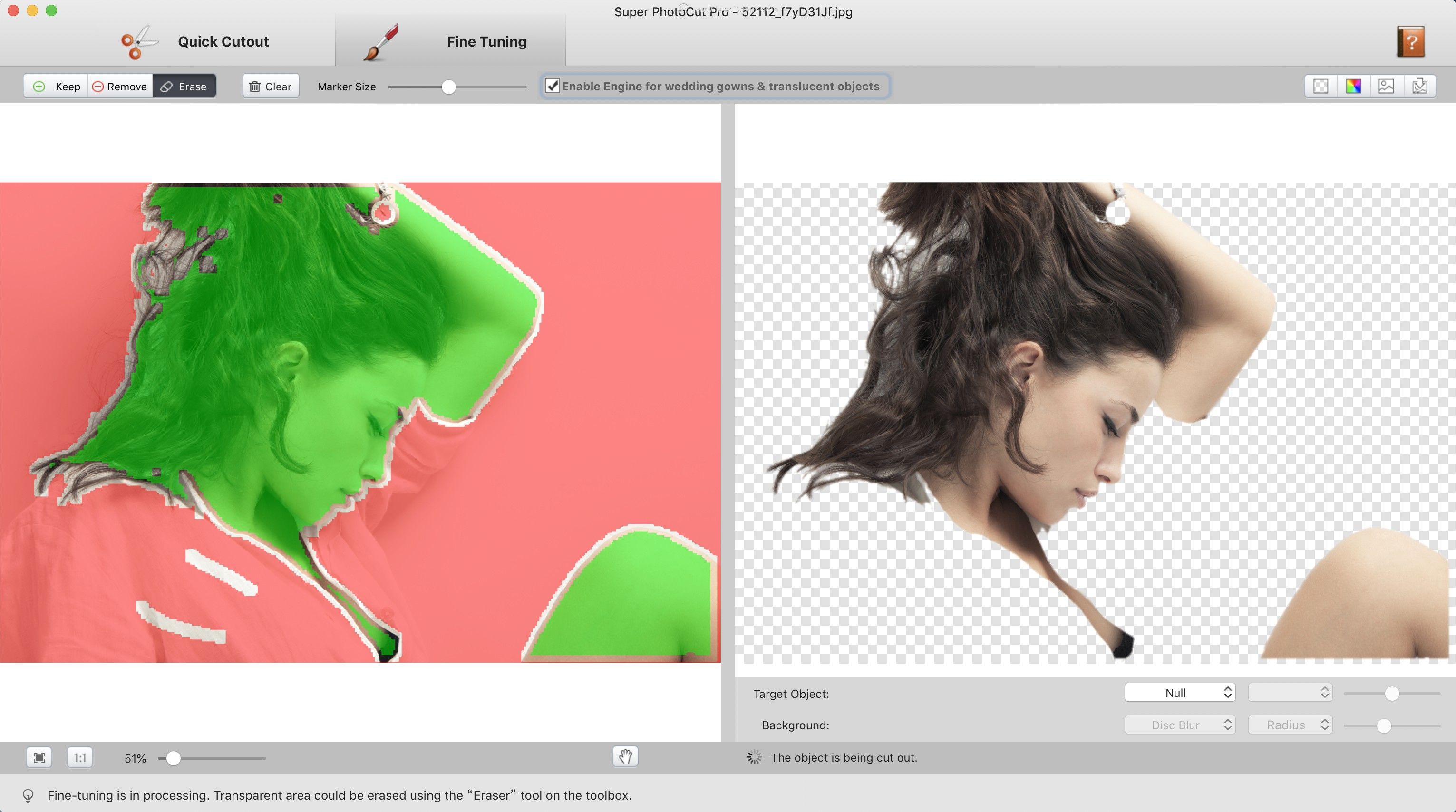Drag the zoom level slider to 51%
Image resolution: width=1456 pixels, height=812 pixels.
click(x=172, y=758)
